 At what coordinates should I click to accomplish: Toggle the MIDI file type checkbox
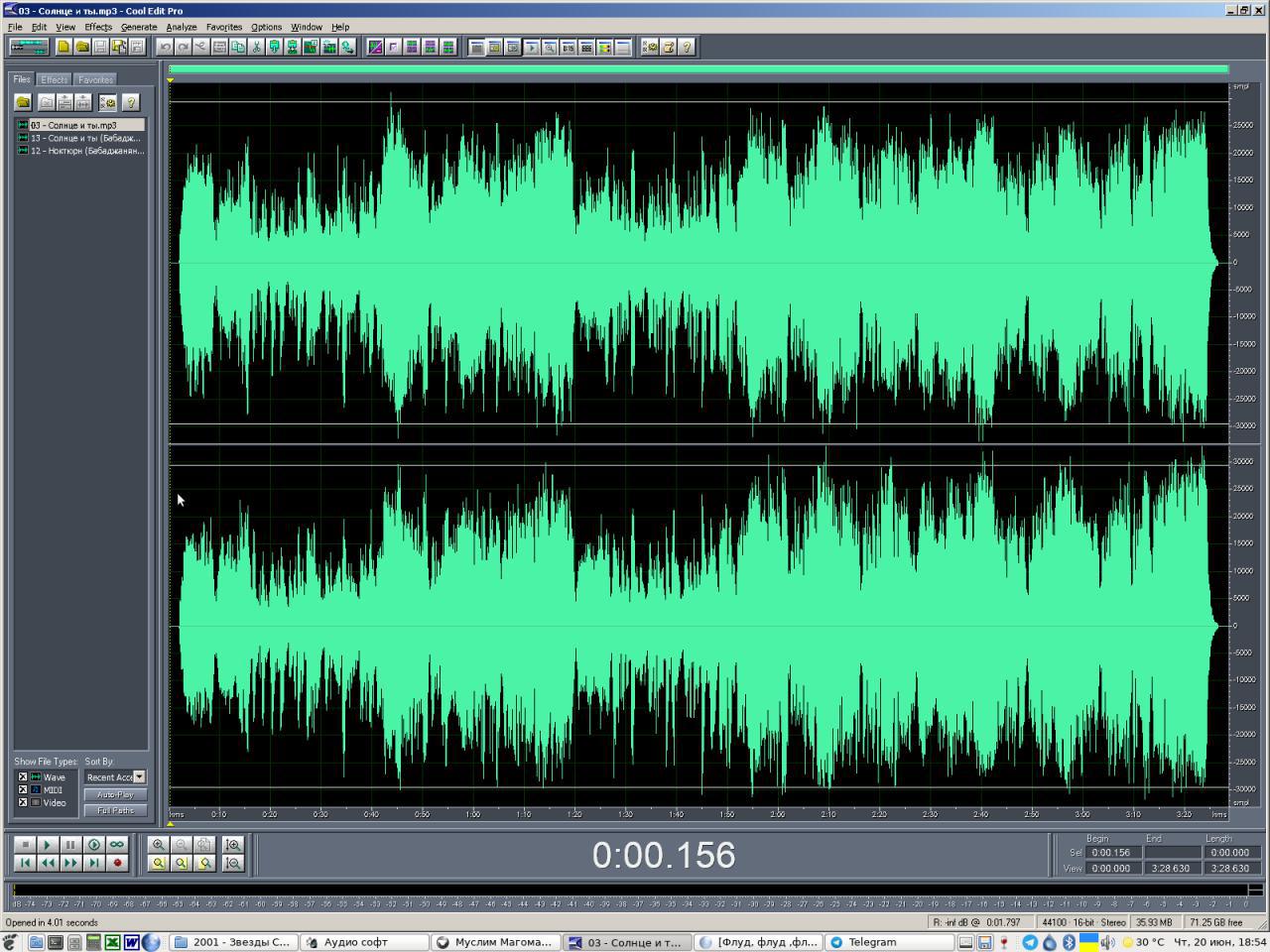[x=23, y=790]
